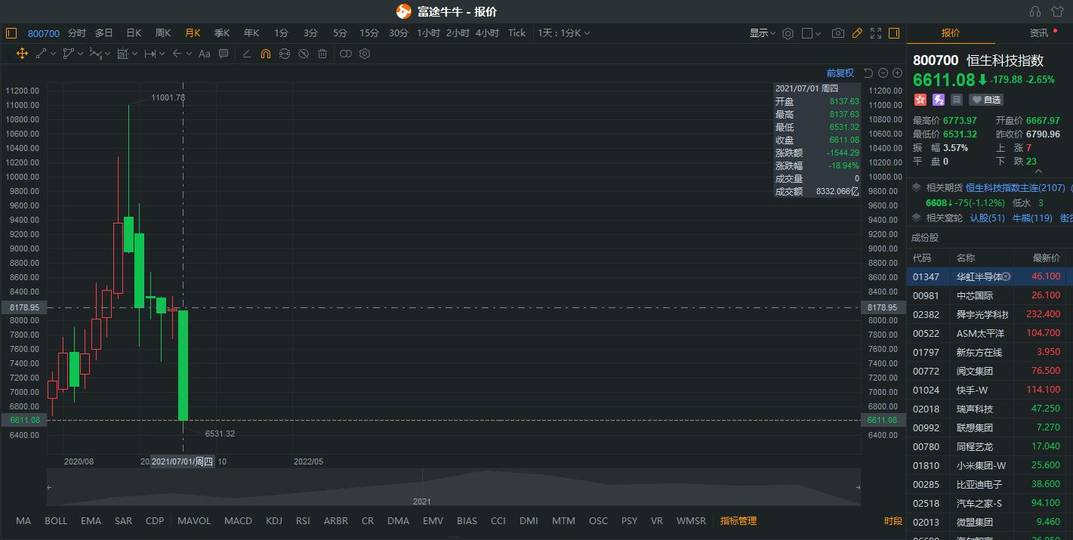Viewport: 1073px width, 540px height.
Task: Expand measurement tool options arrow
Action: point(135,53)
